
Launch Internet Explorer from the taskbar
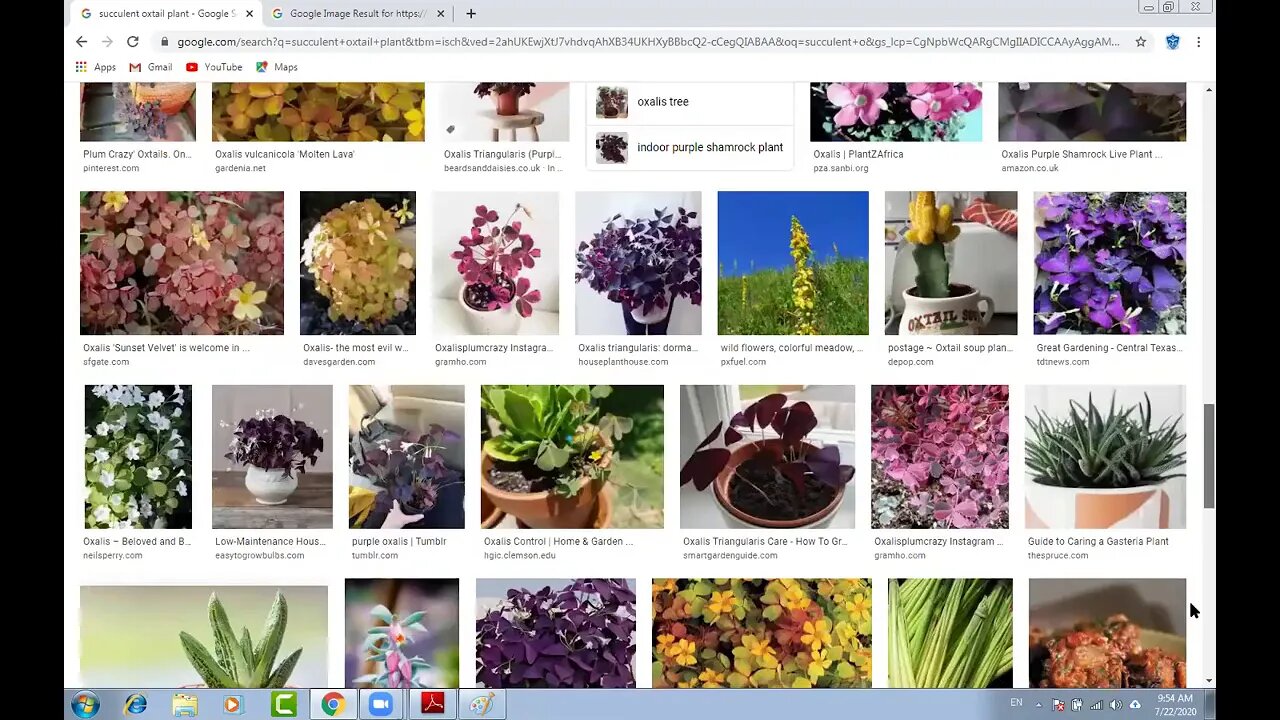tap(135, 704)
